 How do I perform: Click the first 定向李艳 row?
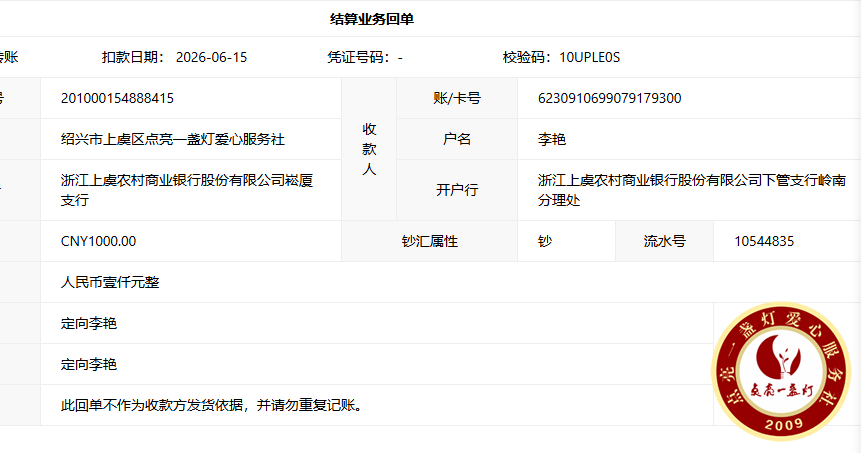click(377, 323)
